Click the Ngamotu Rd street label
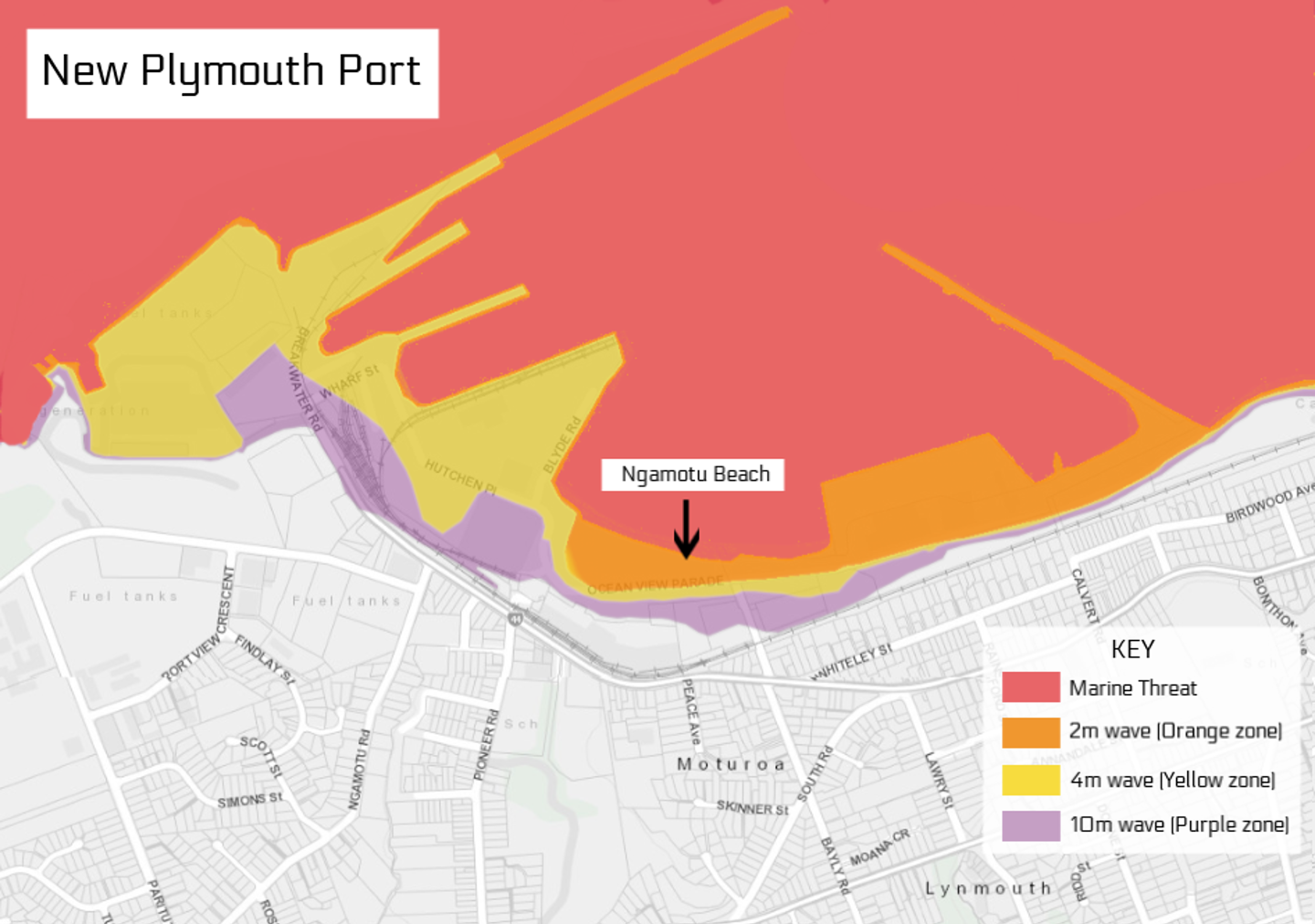 click(359, 769)
